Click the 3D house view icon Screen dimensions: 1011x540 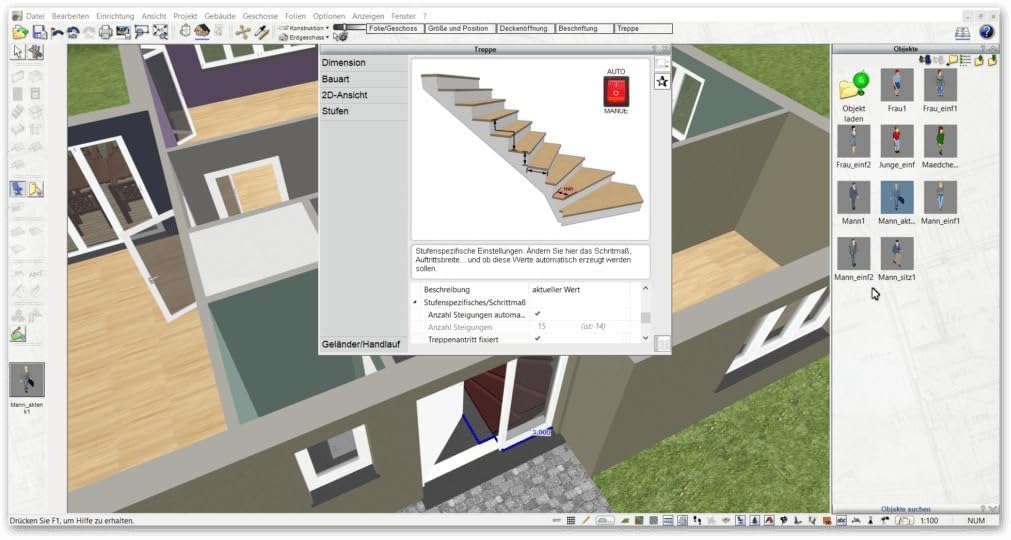pos(202,31)
